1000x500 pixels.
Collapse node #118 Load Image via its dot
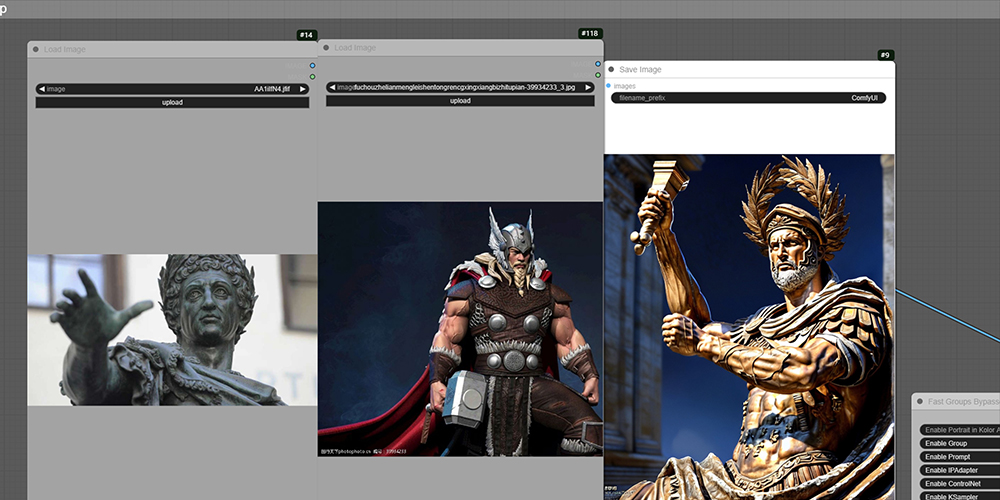coord(326,48)
